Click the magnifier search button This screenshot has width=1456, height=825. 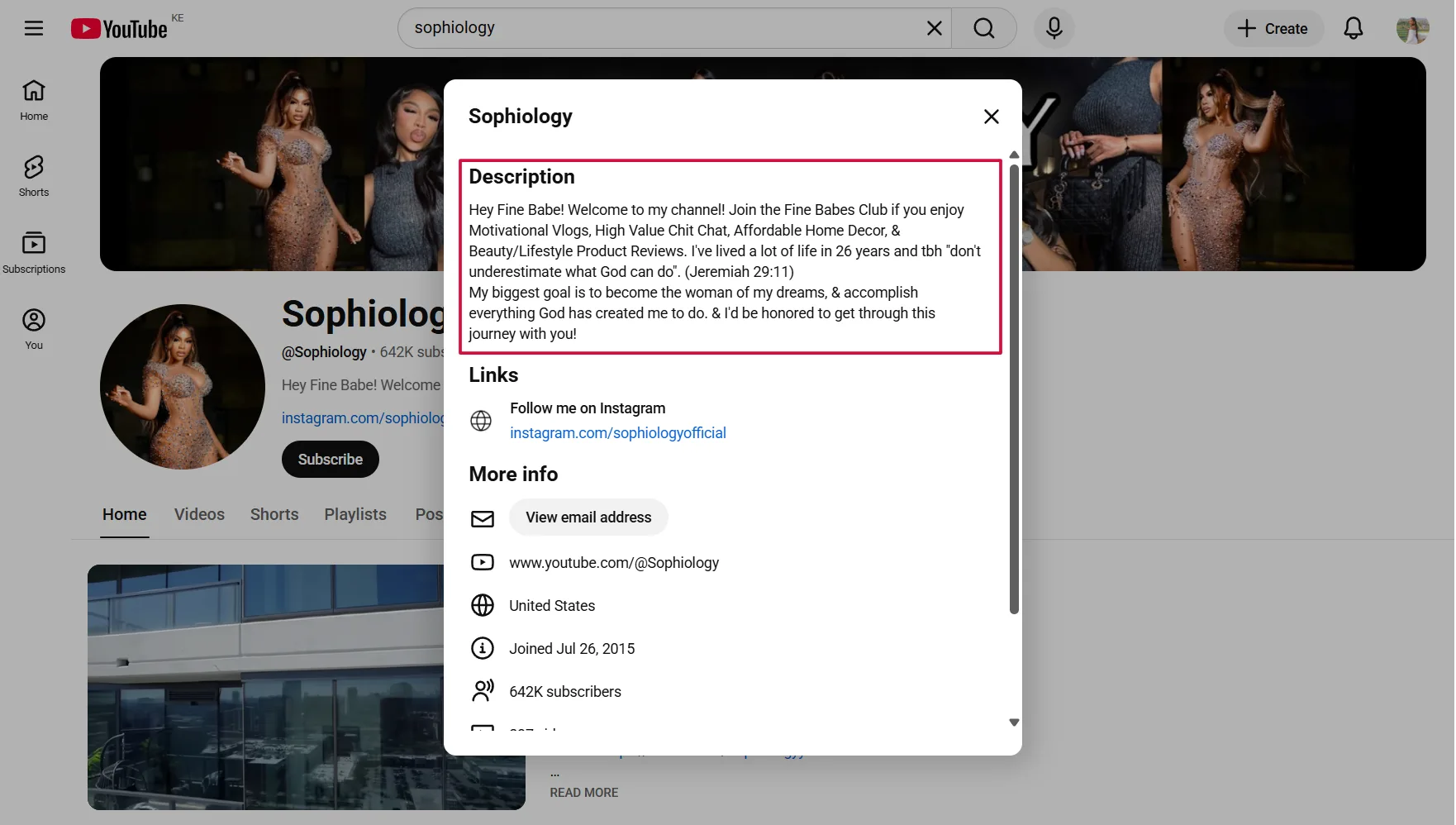984,28
